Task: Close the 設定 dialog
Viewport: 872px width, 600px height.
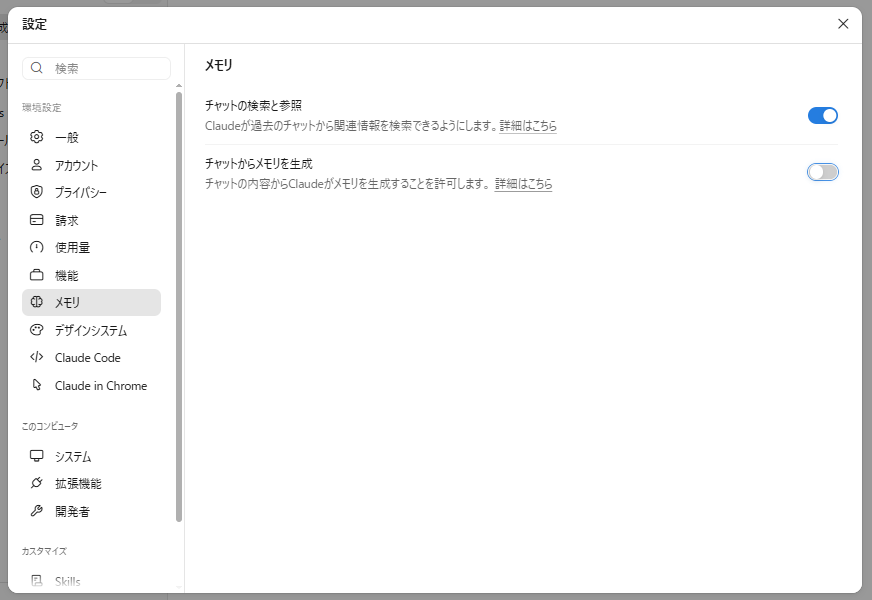Action: click(x=843, y=23)
